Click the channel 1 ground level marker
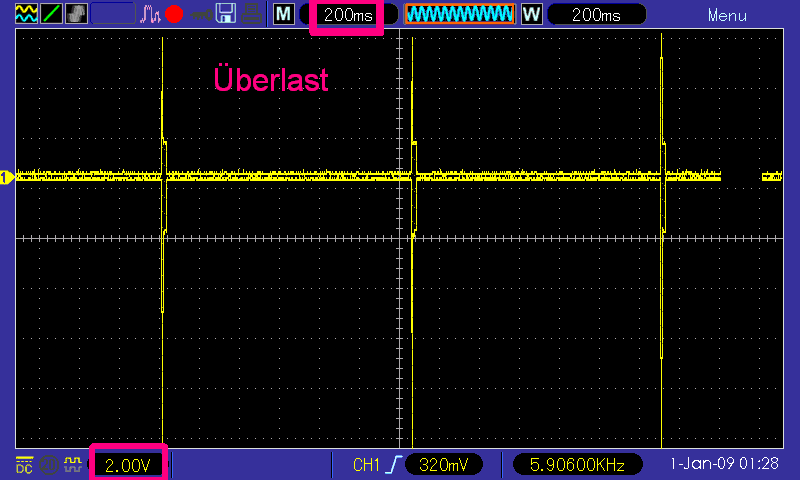 pos(7,177)
